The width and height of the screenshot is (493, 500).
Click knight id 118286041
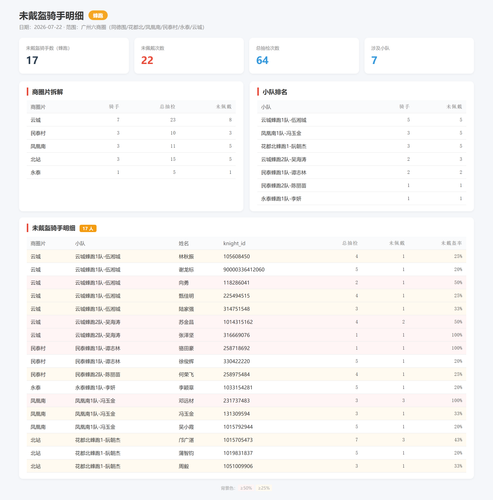(236, 283)
